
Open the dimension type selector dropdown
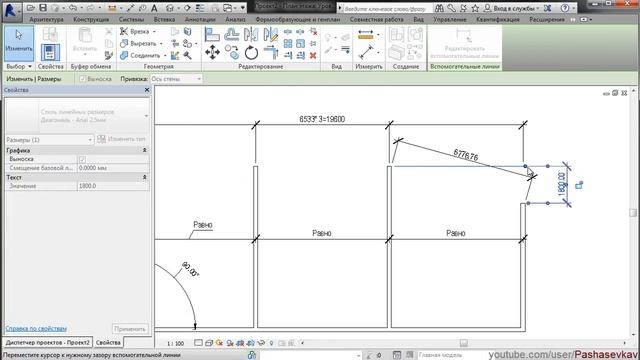coord(146,116)
